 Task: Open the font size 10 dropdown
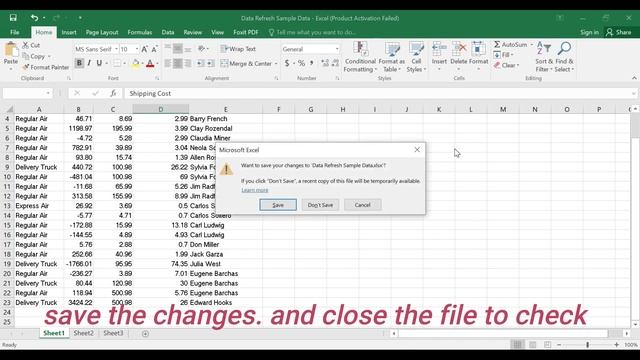136,49
